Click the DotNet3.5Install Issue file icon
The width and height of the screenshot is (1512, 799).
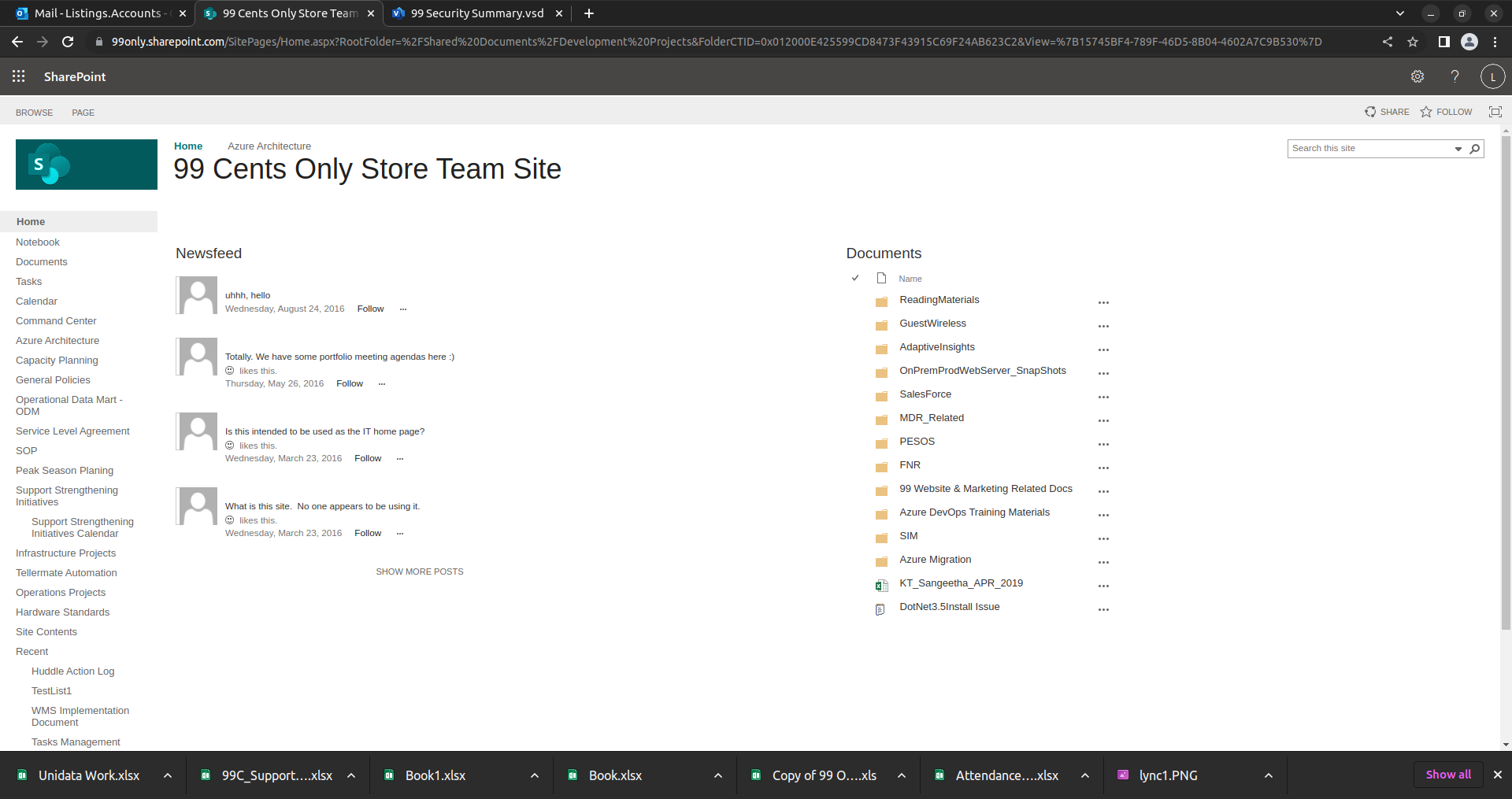pyautogui.click(x=880, y=608)
